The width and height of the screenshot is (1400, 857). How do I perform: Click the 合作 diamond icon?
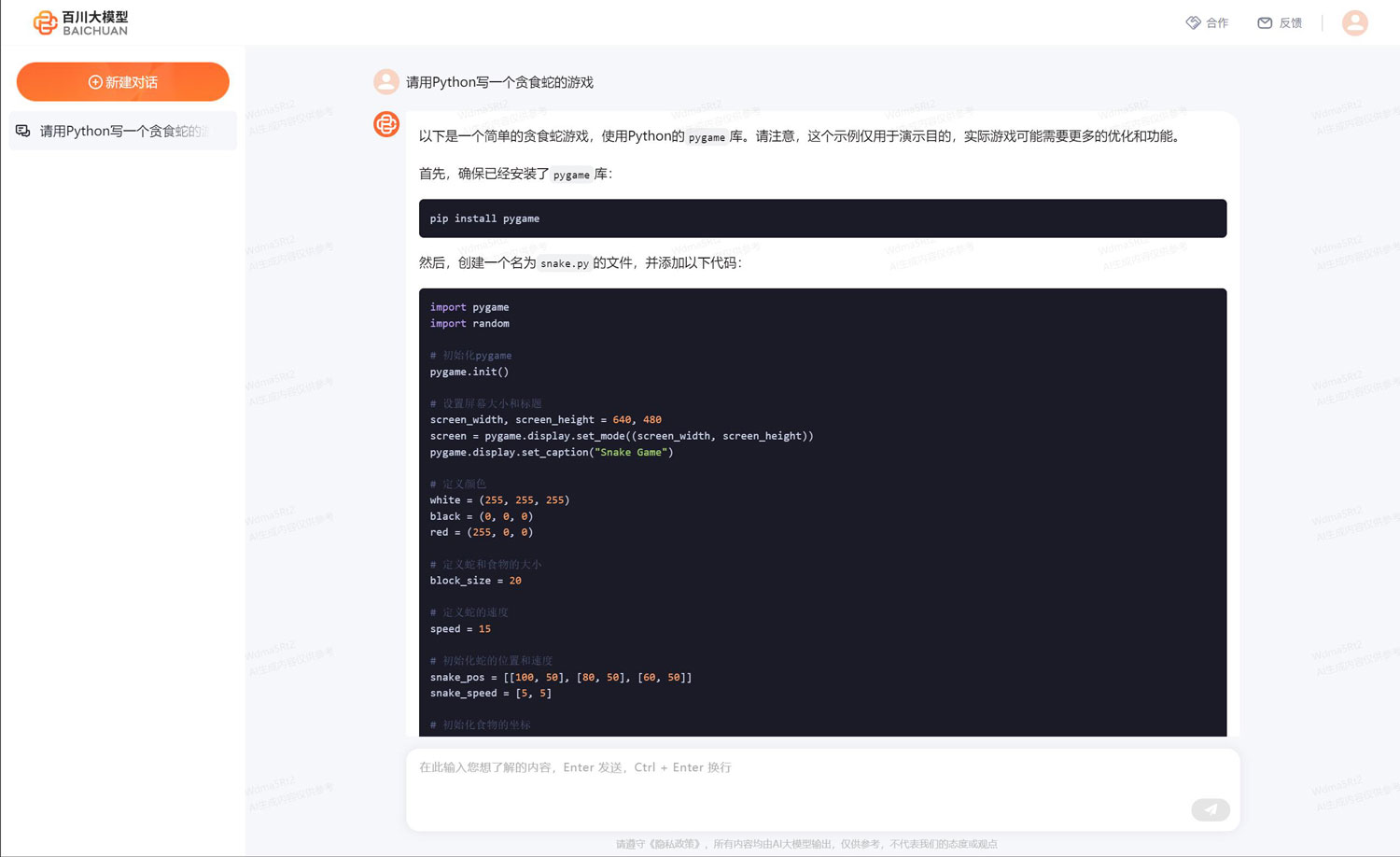(1193, 22)
